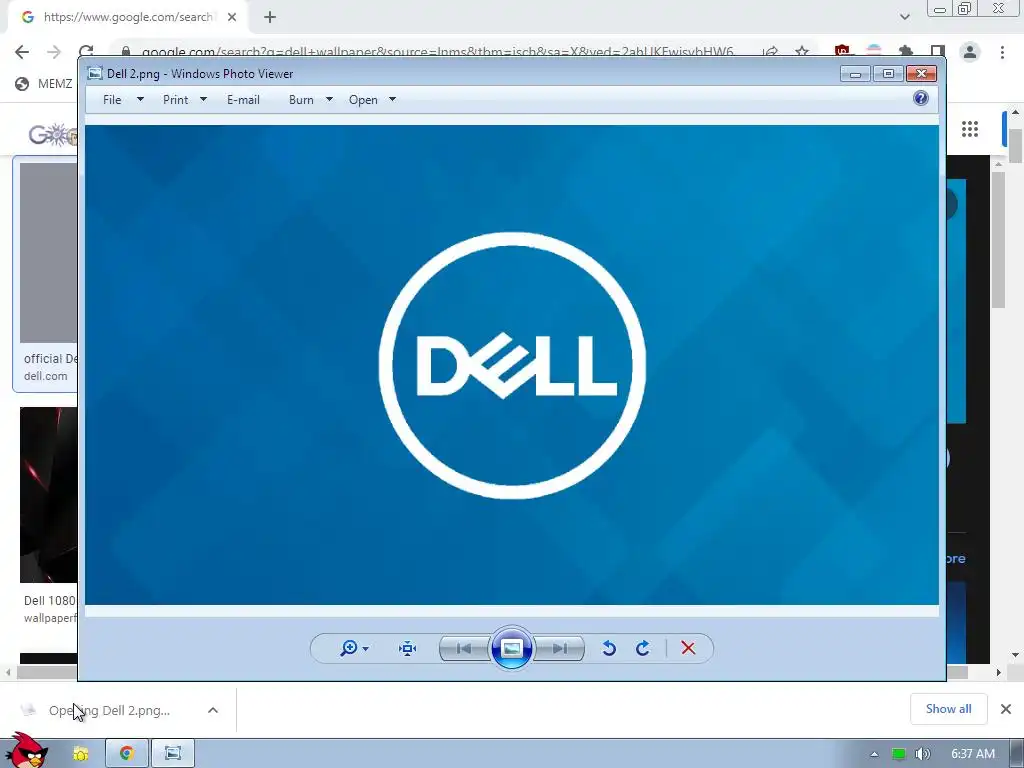The image size is (1024, 768).
Task: Open the clock showing 6:37 AM
Action: (x=972, y=754)
